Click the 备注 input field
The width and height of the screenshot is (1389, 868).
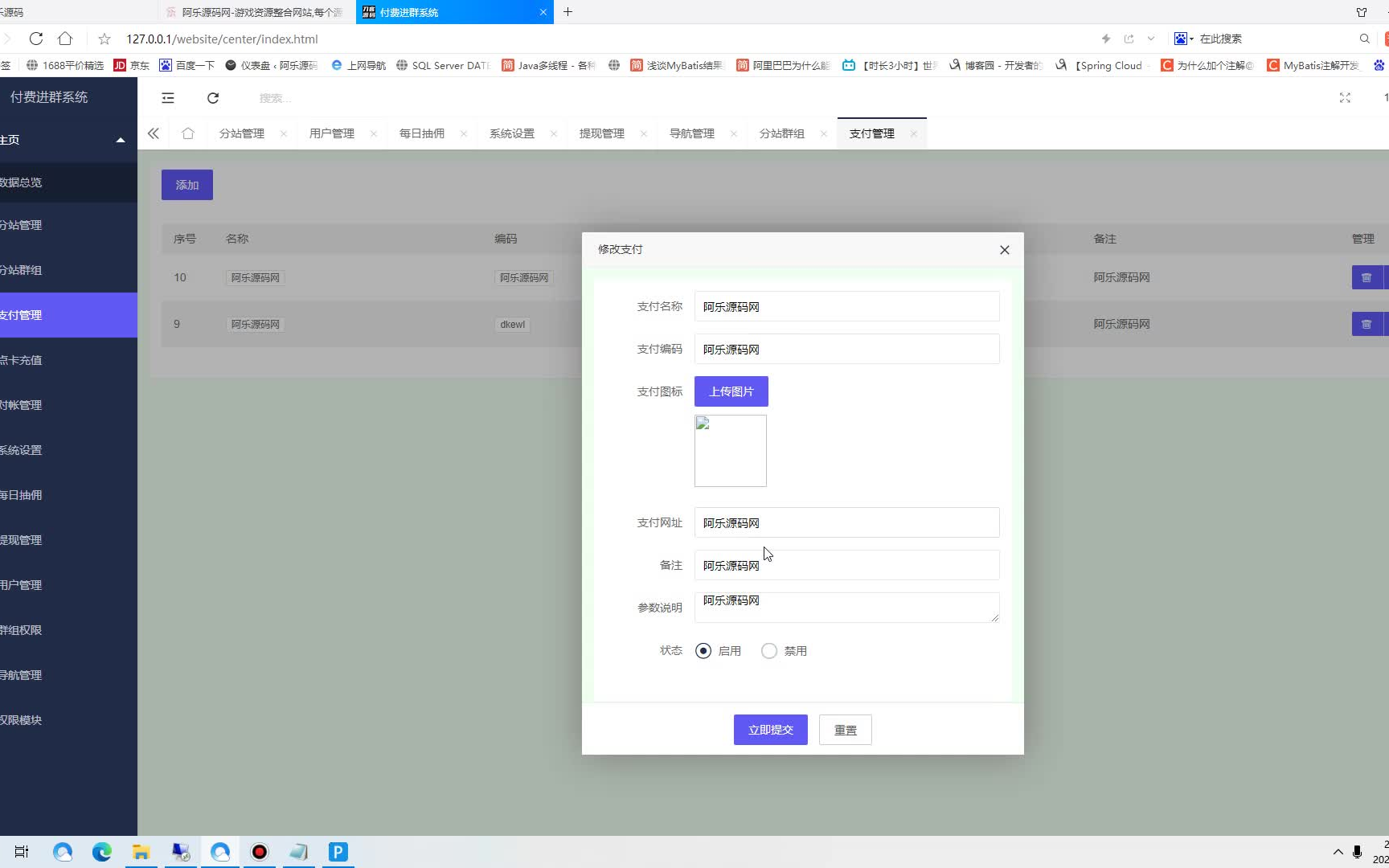(847, 565)
